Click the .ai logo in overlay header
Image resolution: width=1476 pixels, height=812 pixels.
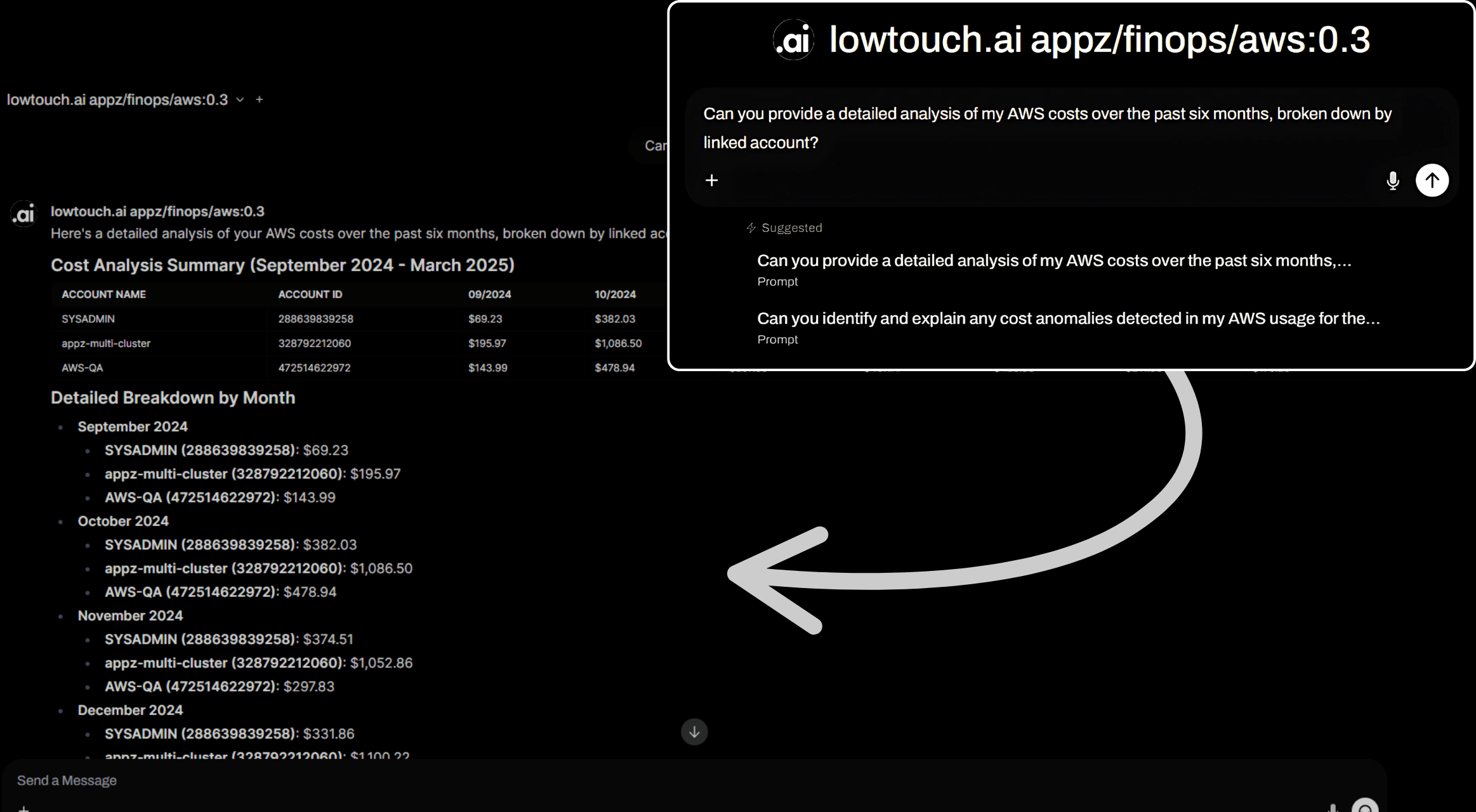pyautogui.click(x=793, y=40)
